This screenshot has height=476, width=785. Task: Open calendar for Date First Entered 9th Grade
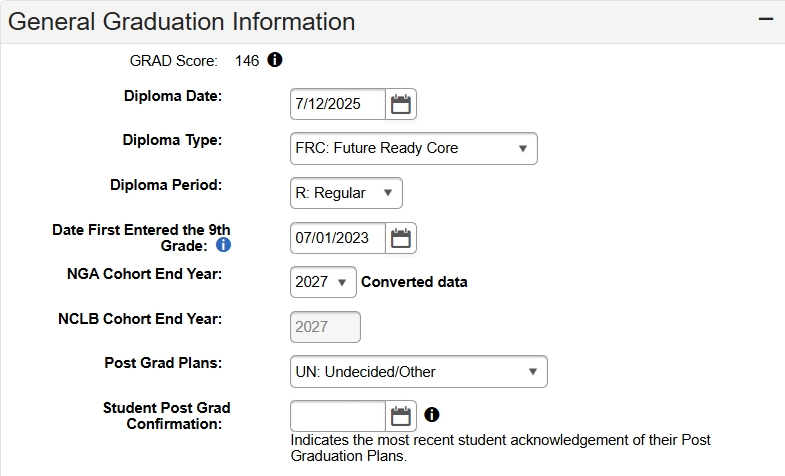point(401,238)
